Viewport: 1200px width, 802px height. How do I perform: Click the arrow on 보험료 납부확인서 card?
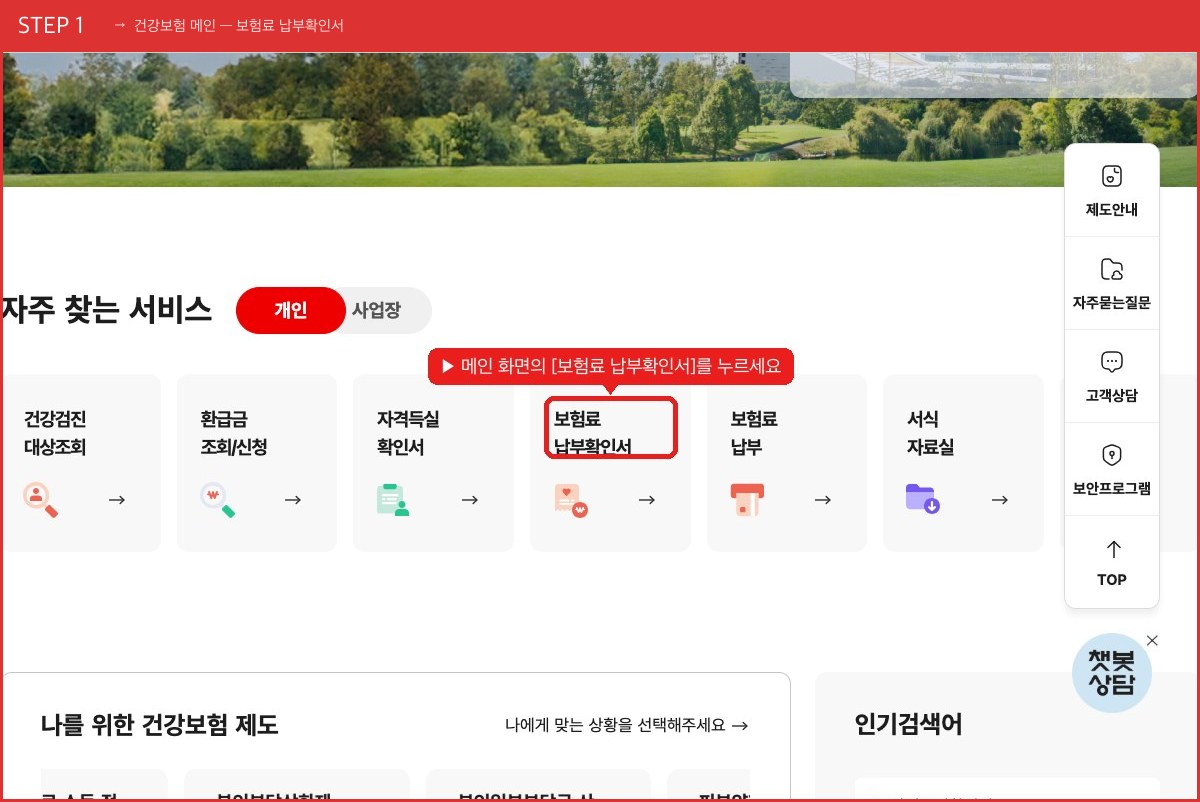coord(647,500)
